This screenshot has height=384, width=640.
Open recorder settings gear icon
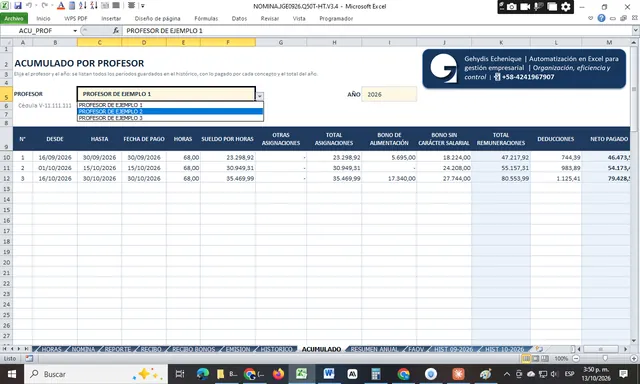[566, 7]
